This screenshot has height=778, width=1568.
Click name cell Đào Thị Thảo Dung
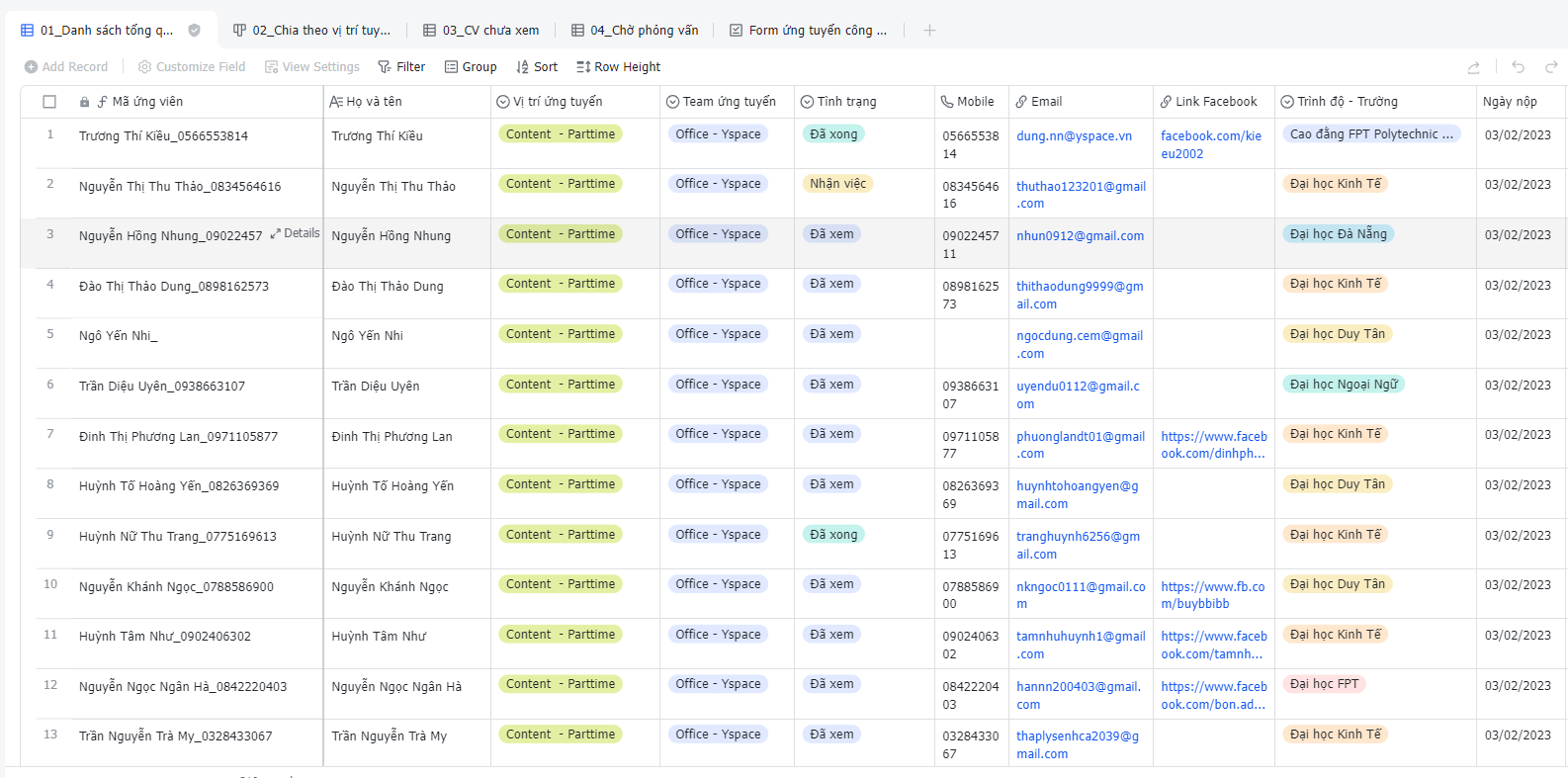pyautogui.click(x=406, y=294)
